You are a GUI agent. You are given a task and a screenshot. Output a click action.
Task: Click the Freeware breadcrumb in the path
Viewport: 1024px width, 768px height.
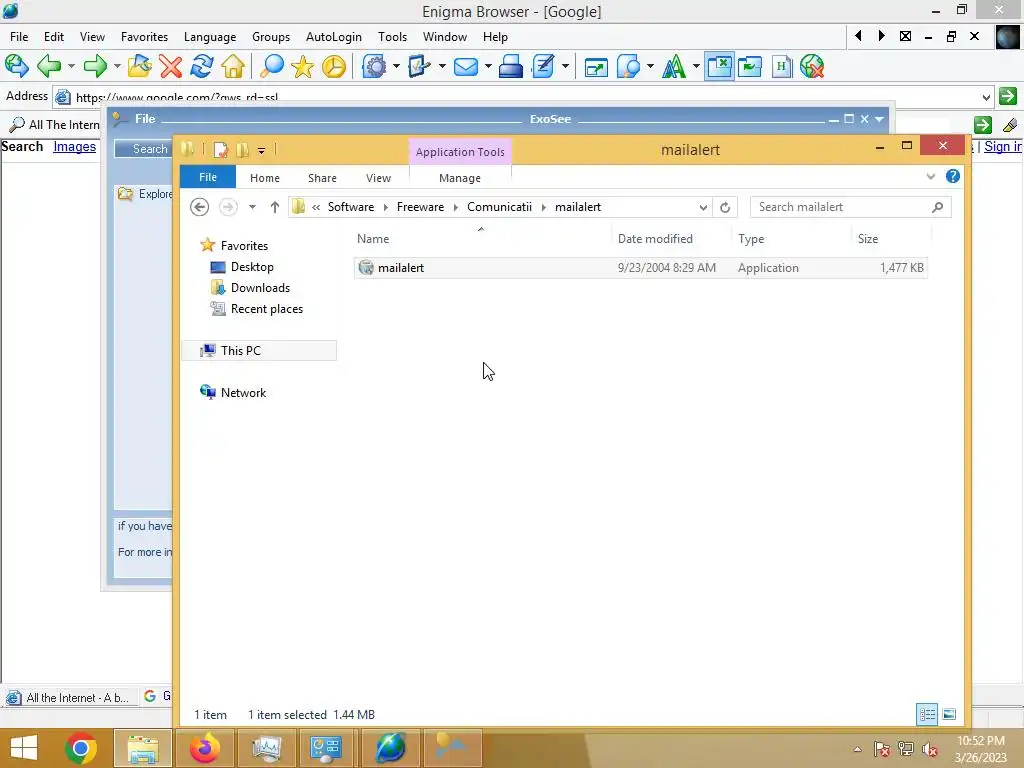[x=420, y=207]
